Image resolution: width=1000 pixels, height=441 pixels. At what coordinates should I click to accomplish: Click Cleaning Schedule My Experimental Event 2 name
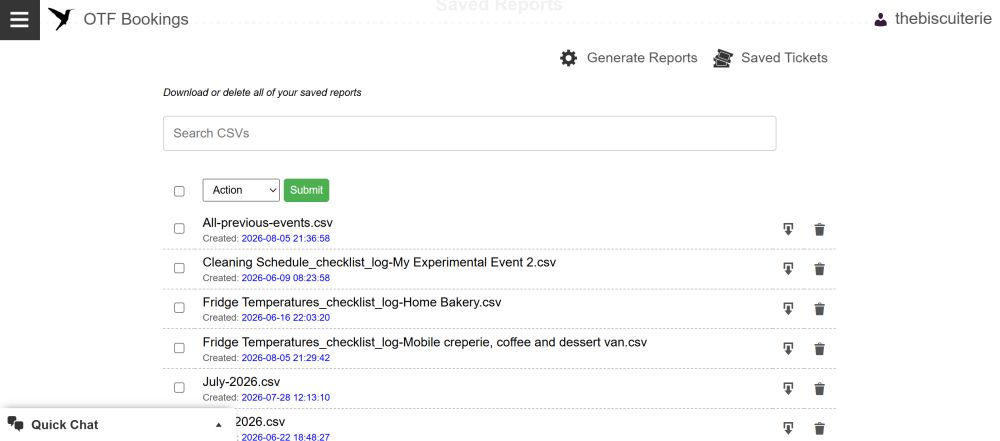coord(379,262)
